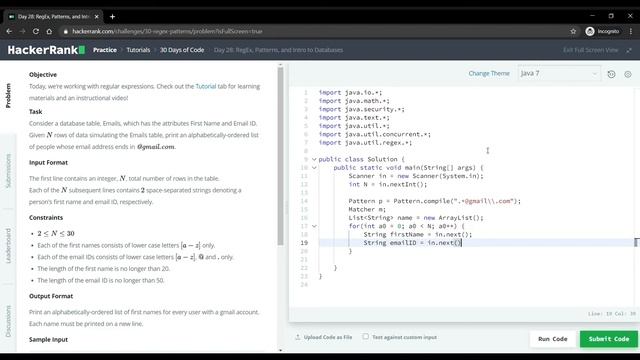This screenshot has height=360, width=640.
Task: Click the Submit Code button
Action: point(609,339)
